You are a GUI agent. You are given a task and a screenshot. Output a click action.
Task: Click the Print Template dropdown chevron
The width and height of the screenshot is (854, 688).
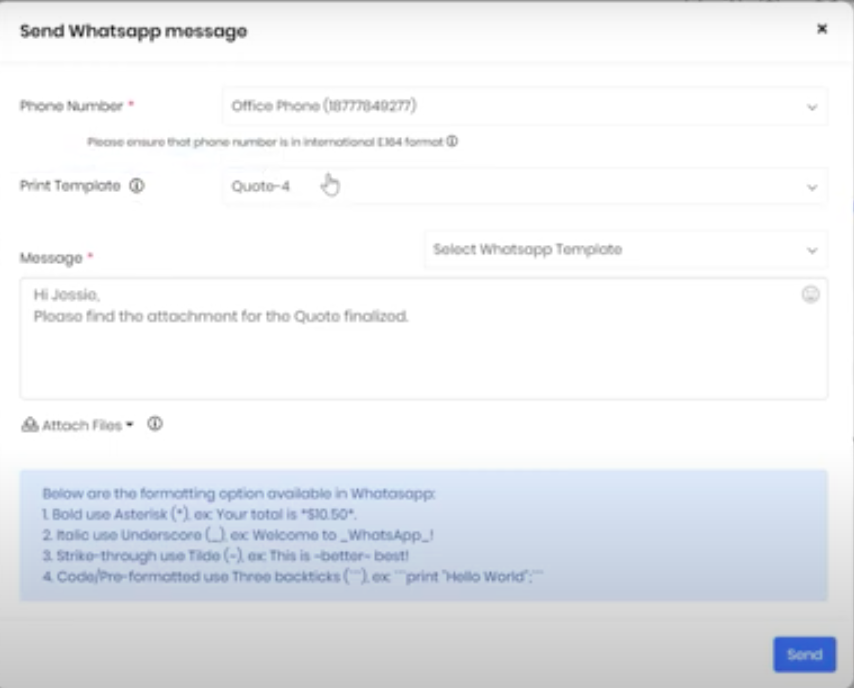click(x=812, y=188)
